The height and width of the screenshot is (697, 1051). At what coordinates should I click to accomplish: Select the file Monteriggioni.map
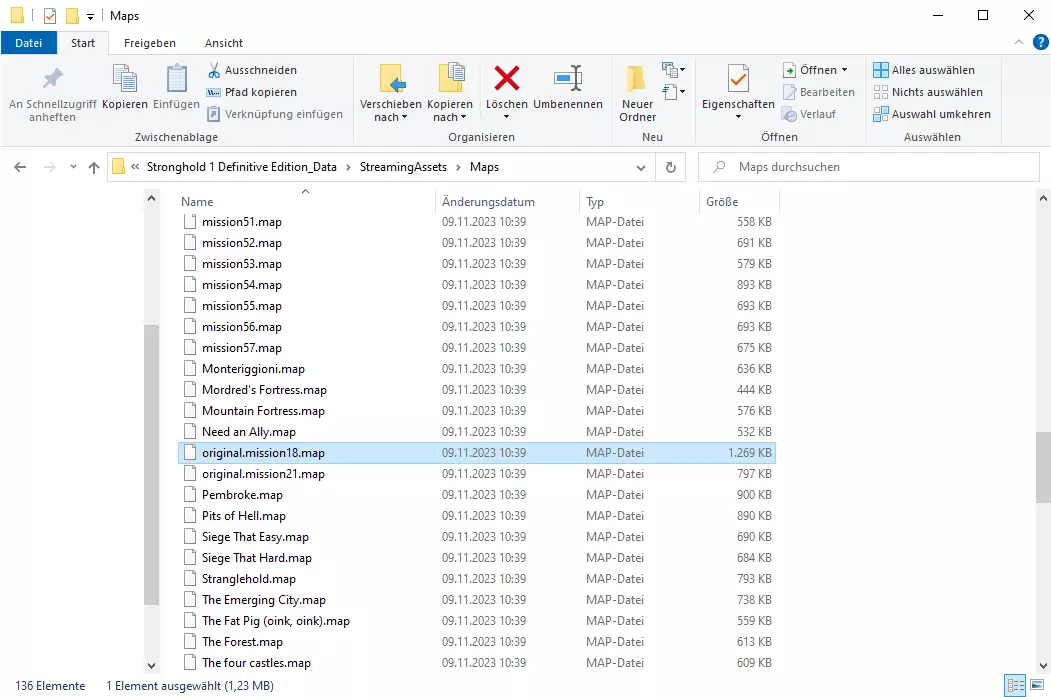coord(477,369)
